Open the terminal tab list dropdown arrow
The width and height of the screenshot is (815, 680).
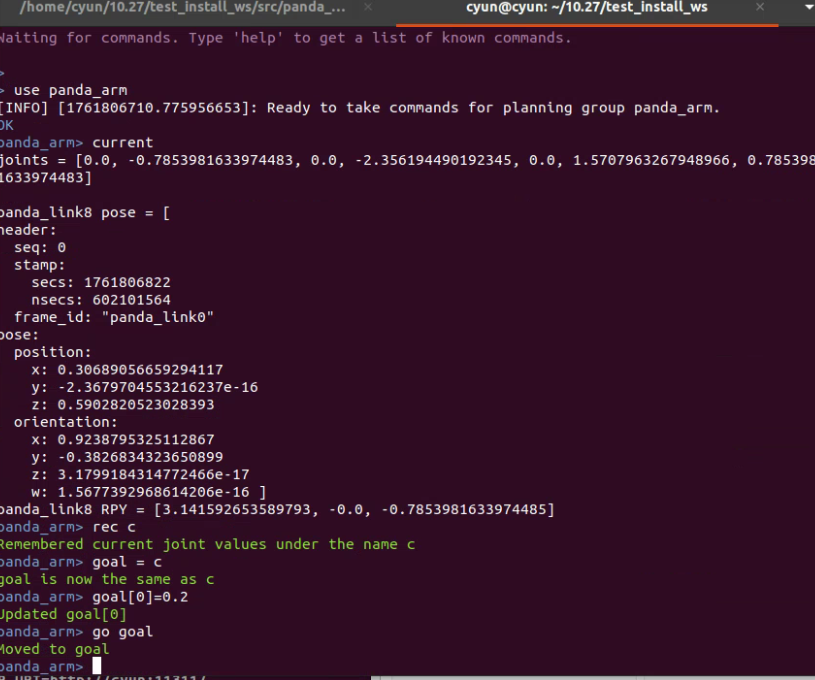[807, 7]
